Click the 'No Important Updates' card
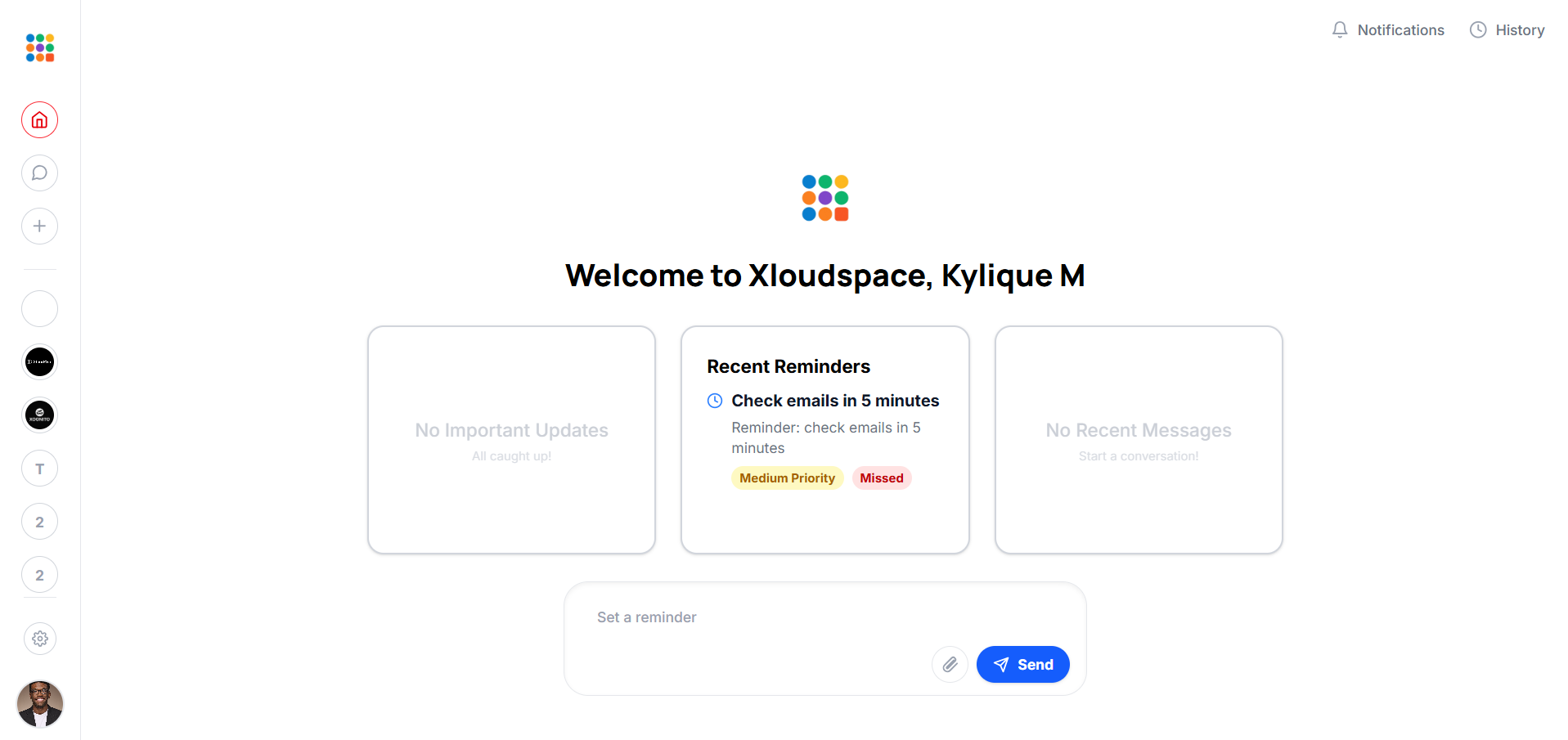 click(x=512, y=440)
